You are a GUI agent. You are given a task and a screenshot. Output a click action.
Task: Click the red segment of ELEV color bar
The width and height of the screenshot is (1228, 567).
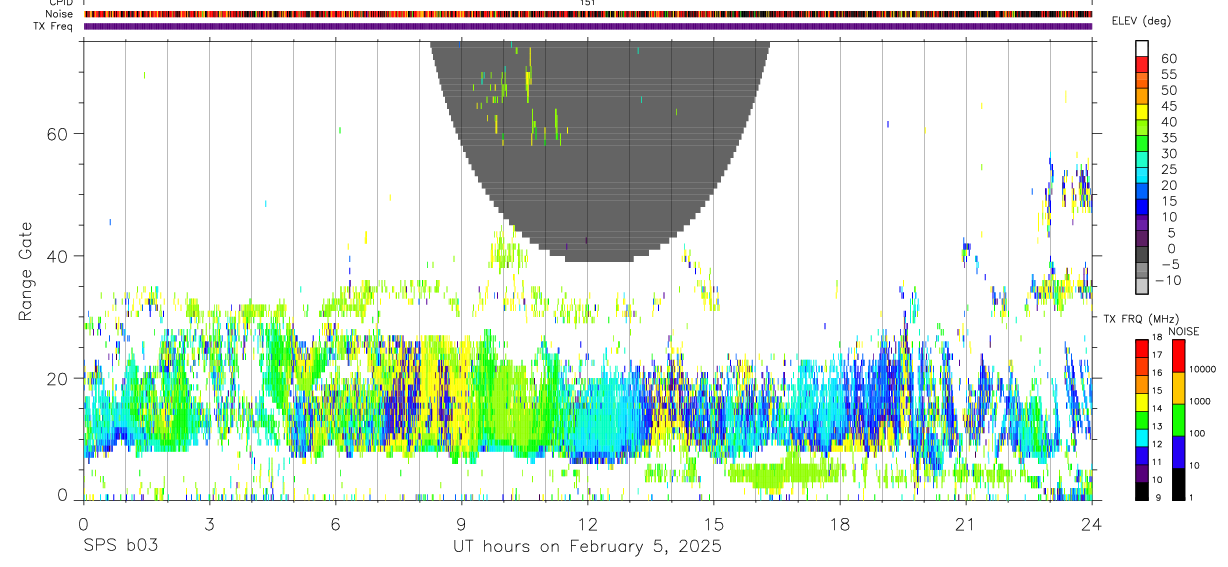pos(1142,64)
